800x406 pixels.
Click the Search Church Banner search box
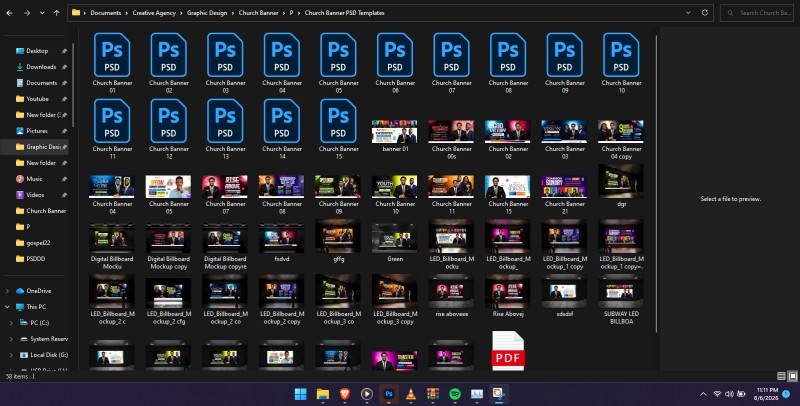(758, 13)
